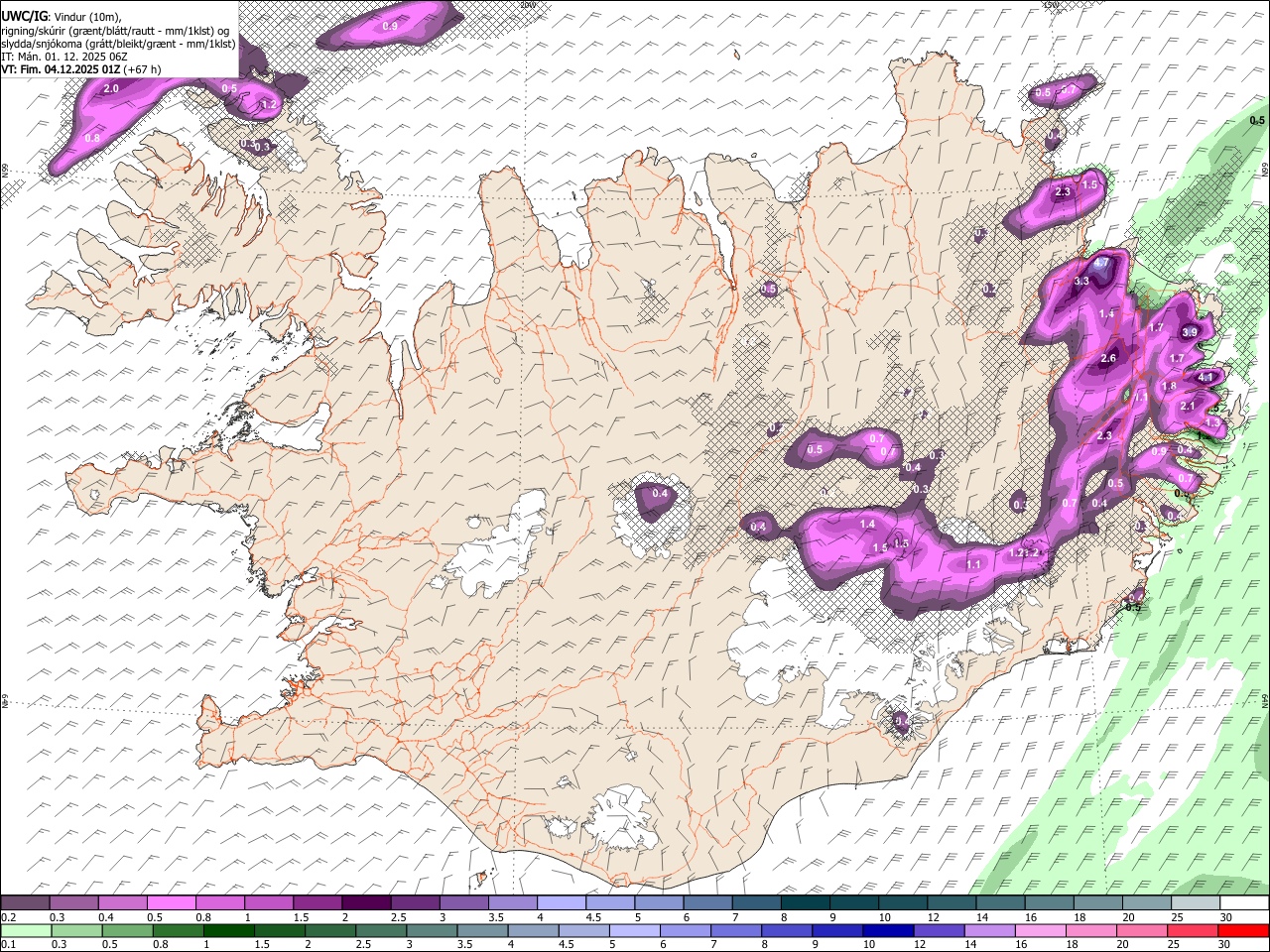Image resolution: width=1270 pixels, height=952 pixels.
Task: Select the pale green swatch above 0.1, lower scale
Action: [26, 931]
